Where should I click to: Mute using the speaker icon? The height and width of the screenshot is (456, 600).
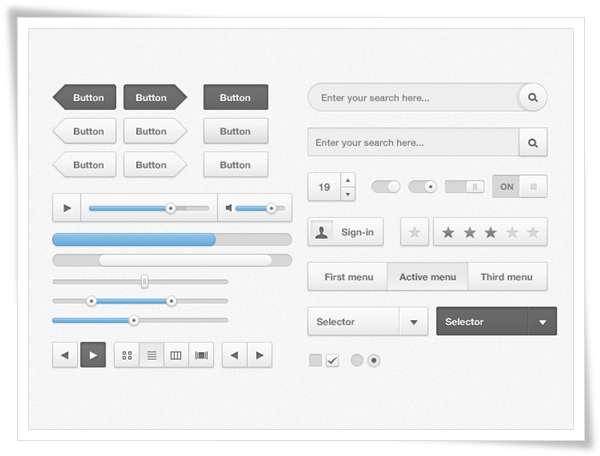pos(229,208)
